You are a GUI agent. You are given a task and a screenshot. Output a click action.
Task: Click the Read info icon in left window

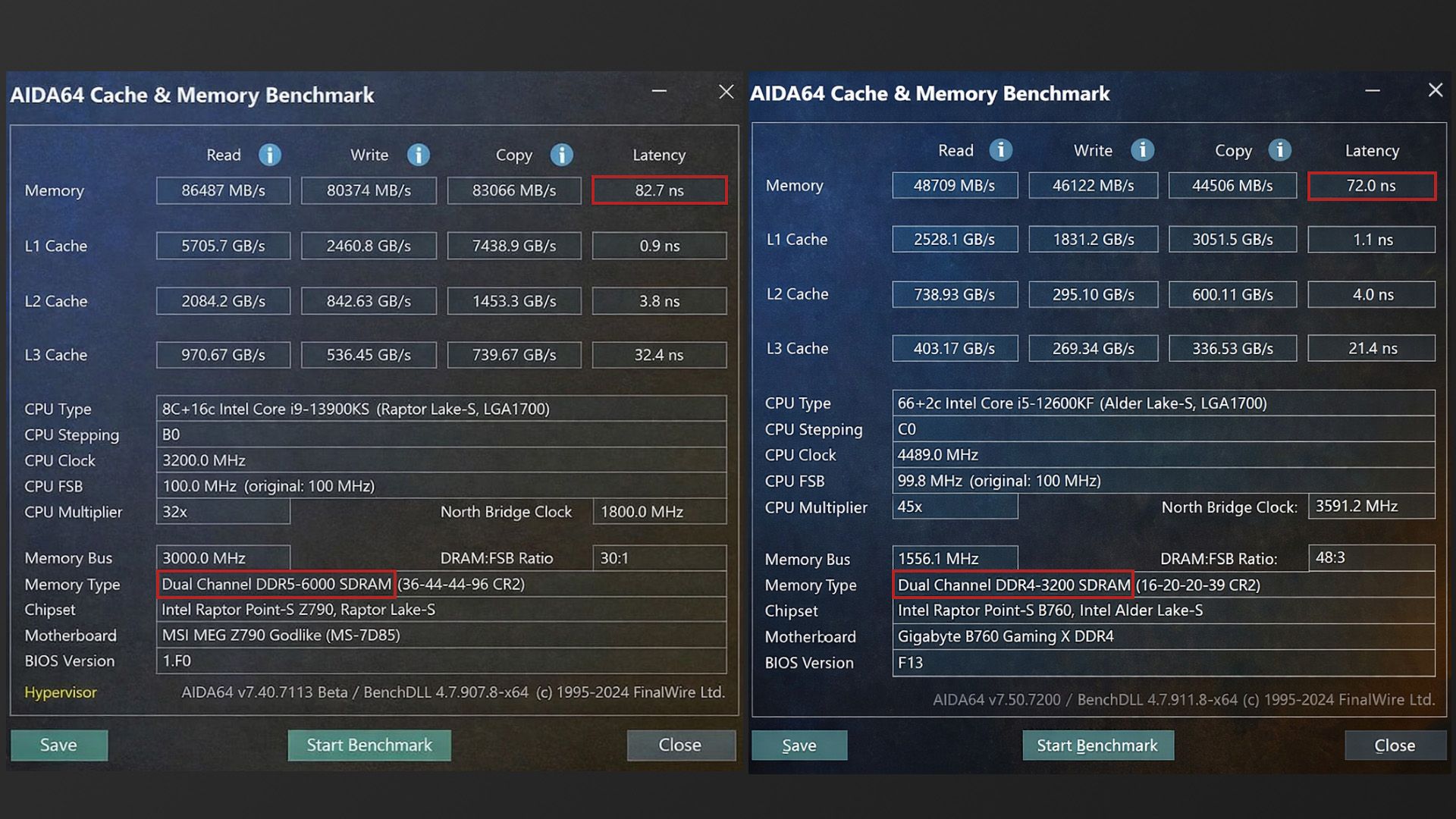coord(269,155)
